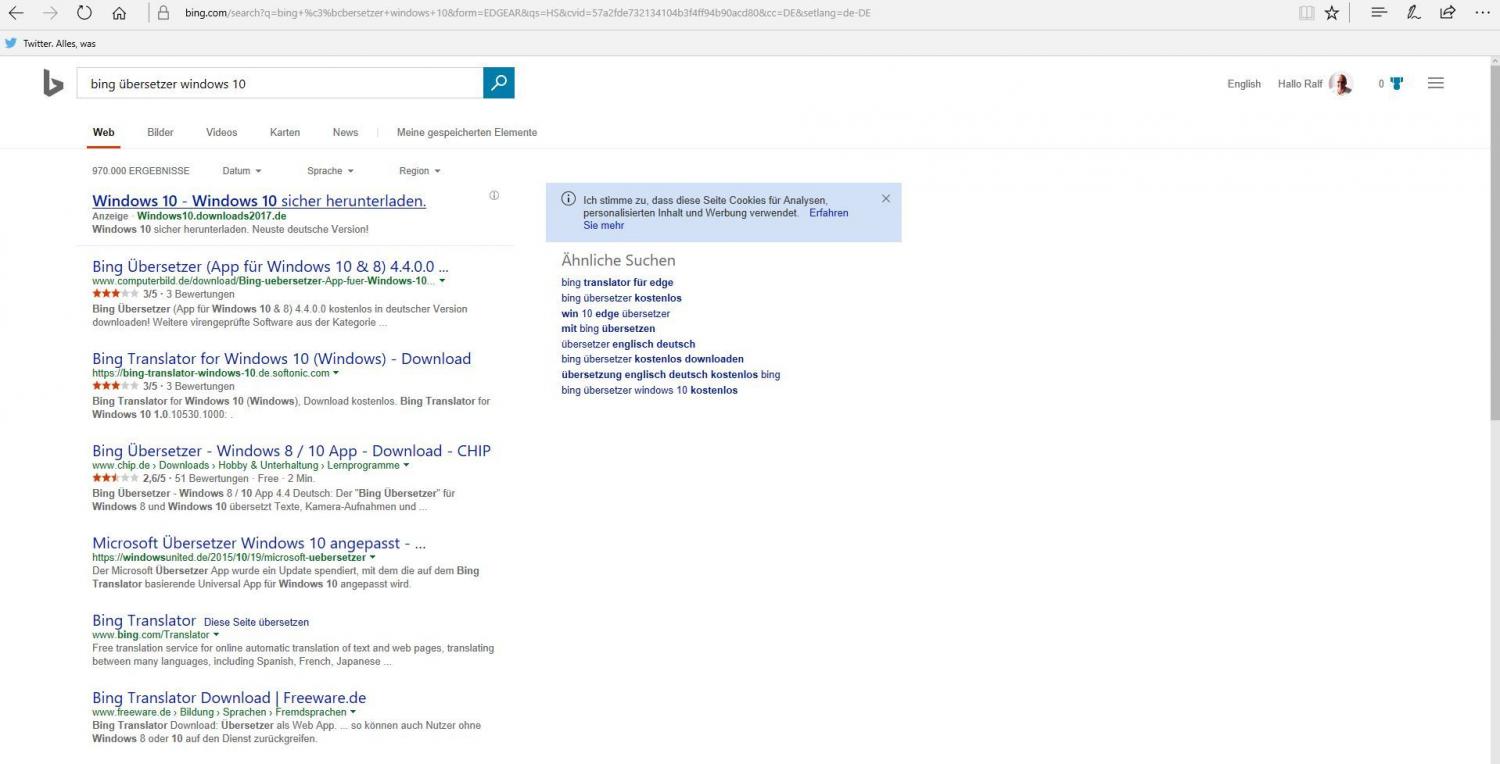Open the Windows 10 sicher herunterladen ad

(259, 201)
